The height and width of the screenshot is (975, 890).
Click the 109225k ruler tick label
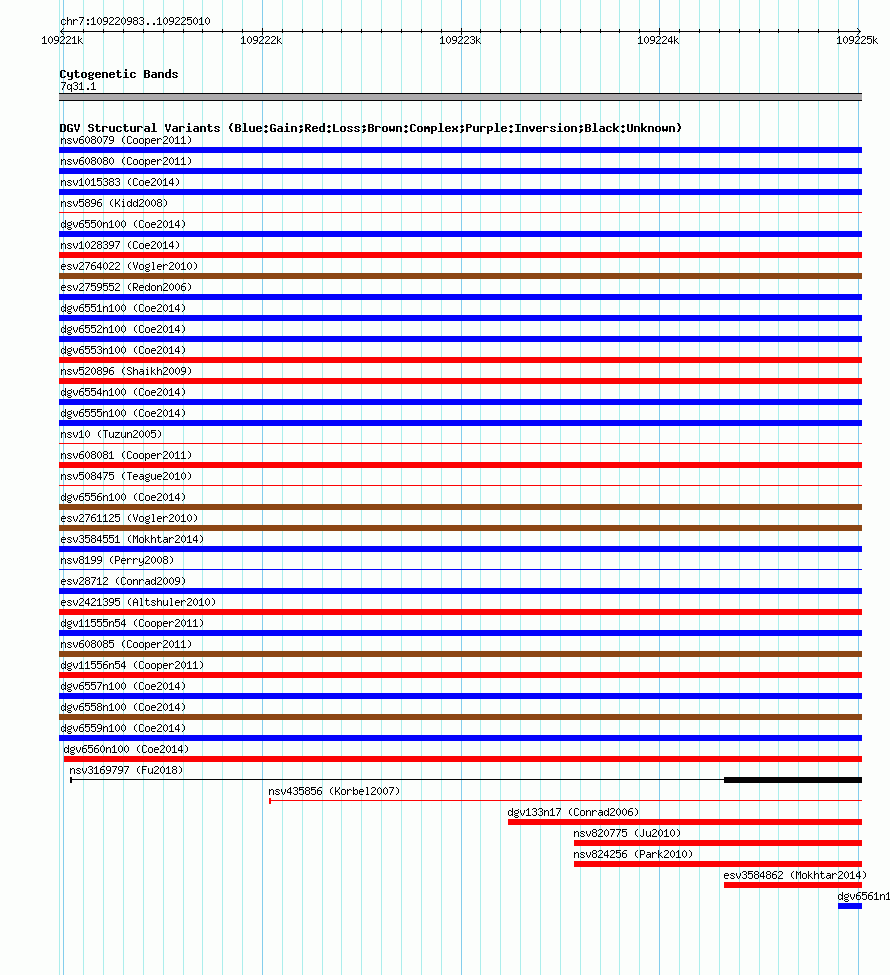(857, 40)
